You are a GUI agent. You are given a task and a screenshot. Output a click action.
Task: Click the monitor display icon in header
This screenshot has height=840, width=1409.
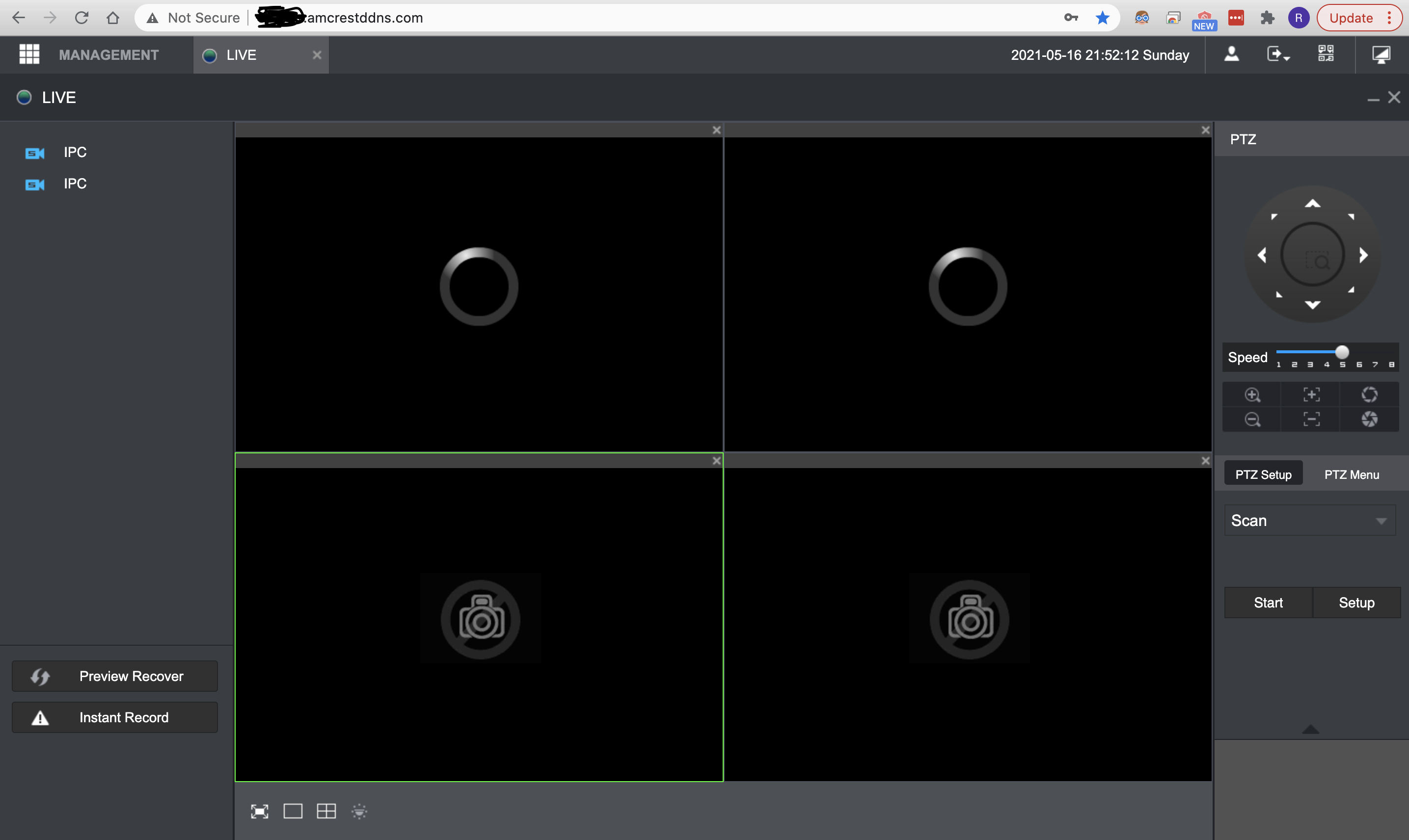coord(1381,54)
